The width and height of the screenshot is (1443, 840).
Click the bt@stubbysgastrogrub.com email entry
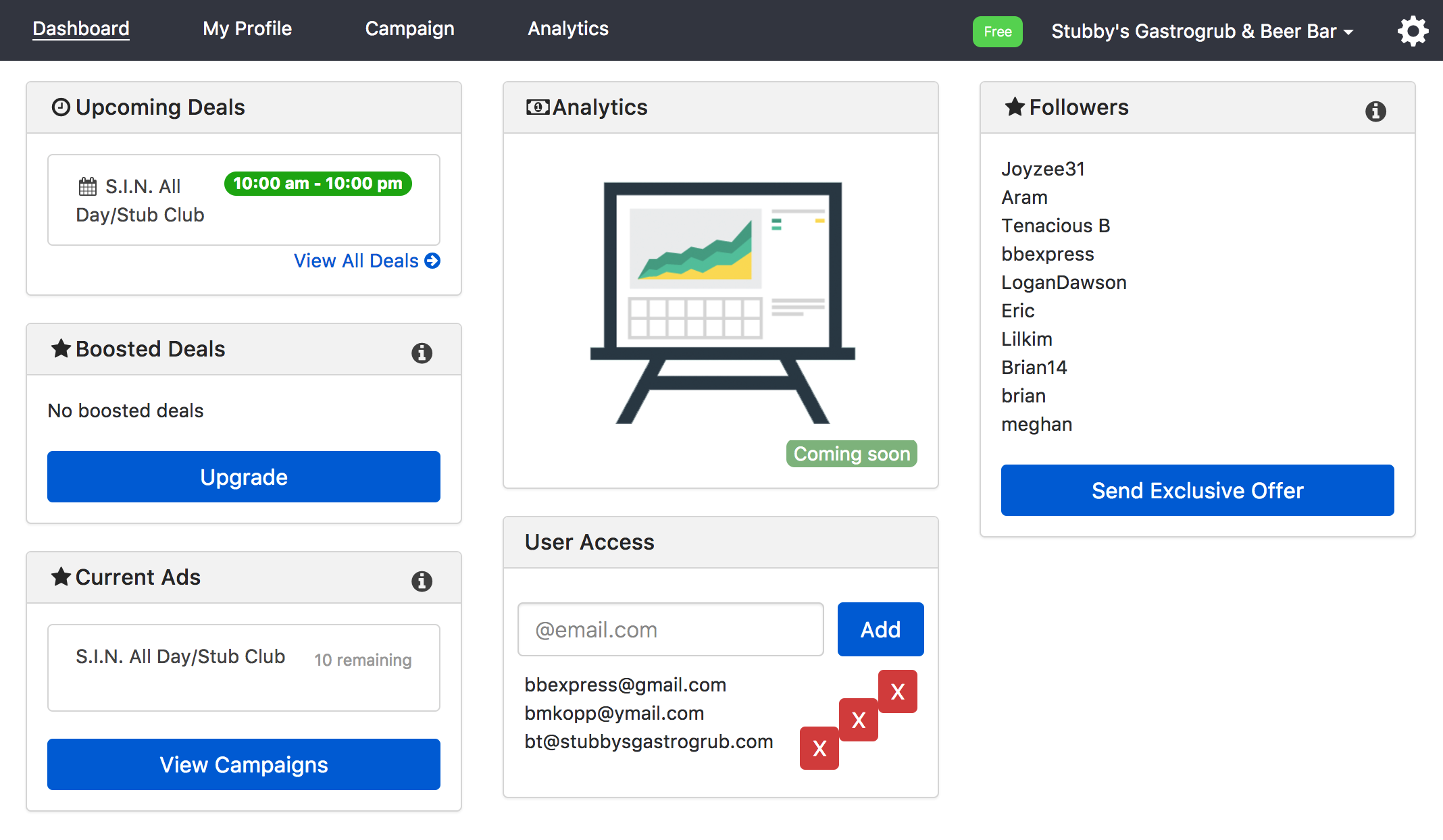pyautogui.click(x=649, y=741)
